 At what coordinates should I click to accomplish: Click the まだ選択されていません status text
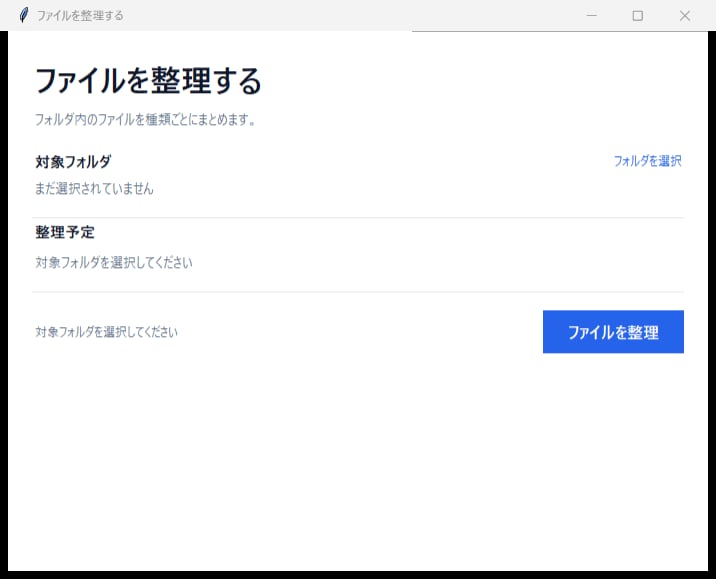coord(94,189)
